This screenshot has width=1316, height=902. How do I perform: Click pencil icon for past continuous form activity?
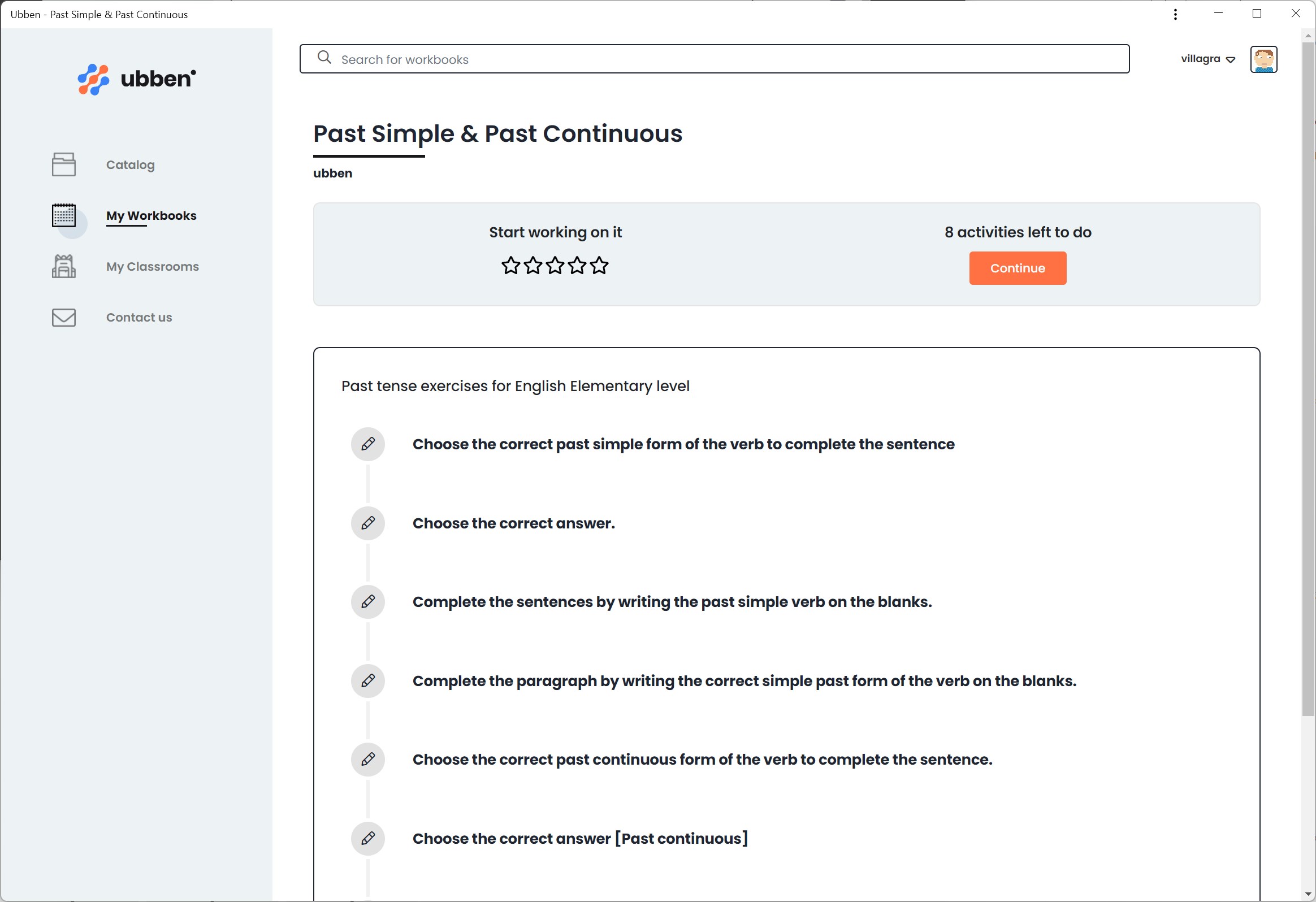tap(367, 760)
